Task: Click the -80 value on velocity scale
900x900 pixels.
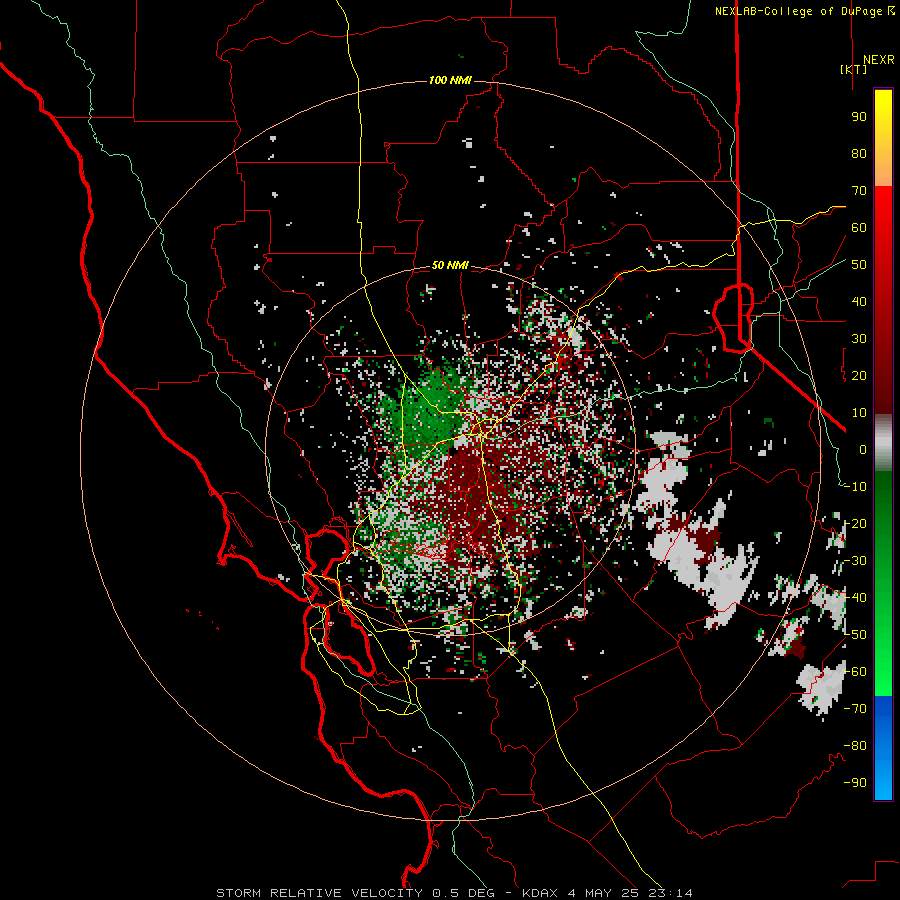Action: pos(855,746)
